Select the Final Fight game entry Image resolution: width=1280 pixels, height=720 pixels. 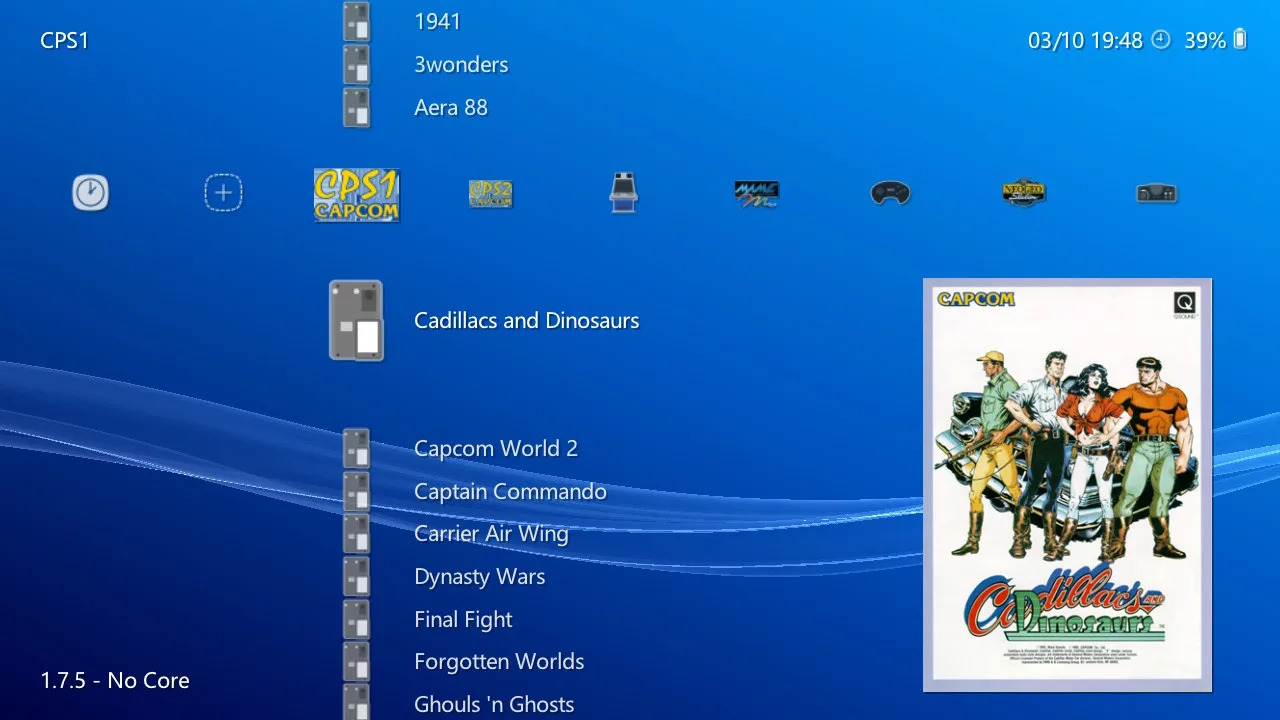[x=463, y=620]
